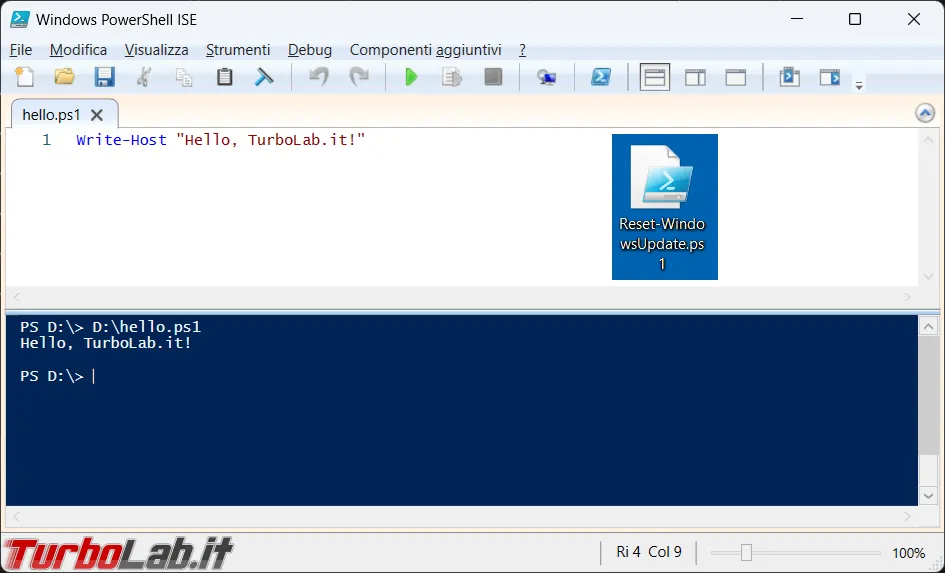The image size is (945, 573).
Task: Adjust the zoom slider in the status bar
Action: [x=746, y=553]
